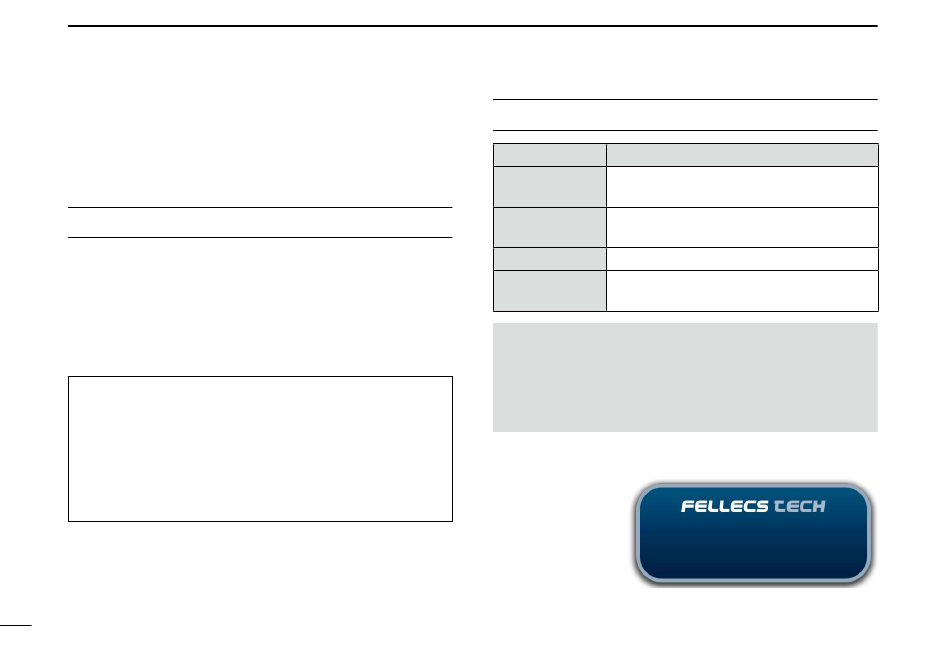Select the wide gray header cell of the table
950x670 pixels.
(742, 155)
